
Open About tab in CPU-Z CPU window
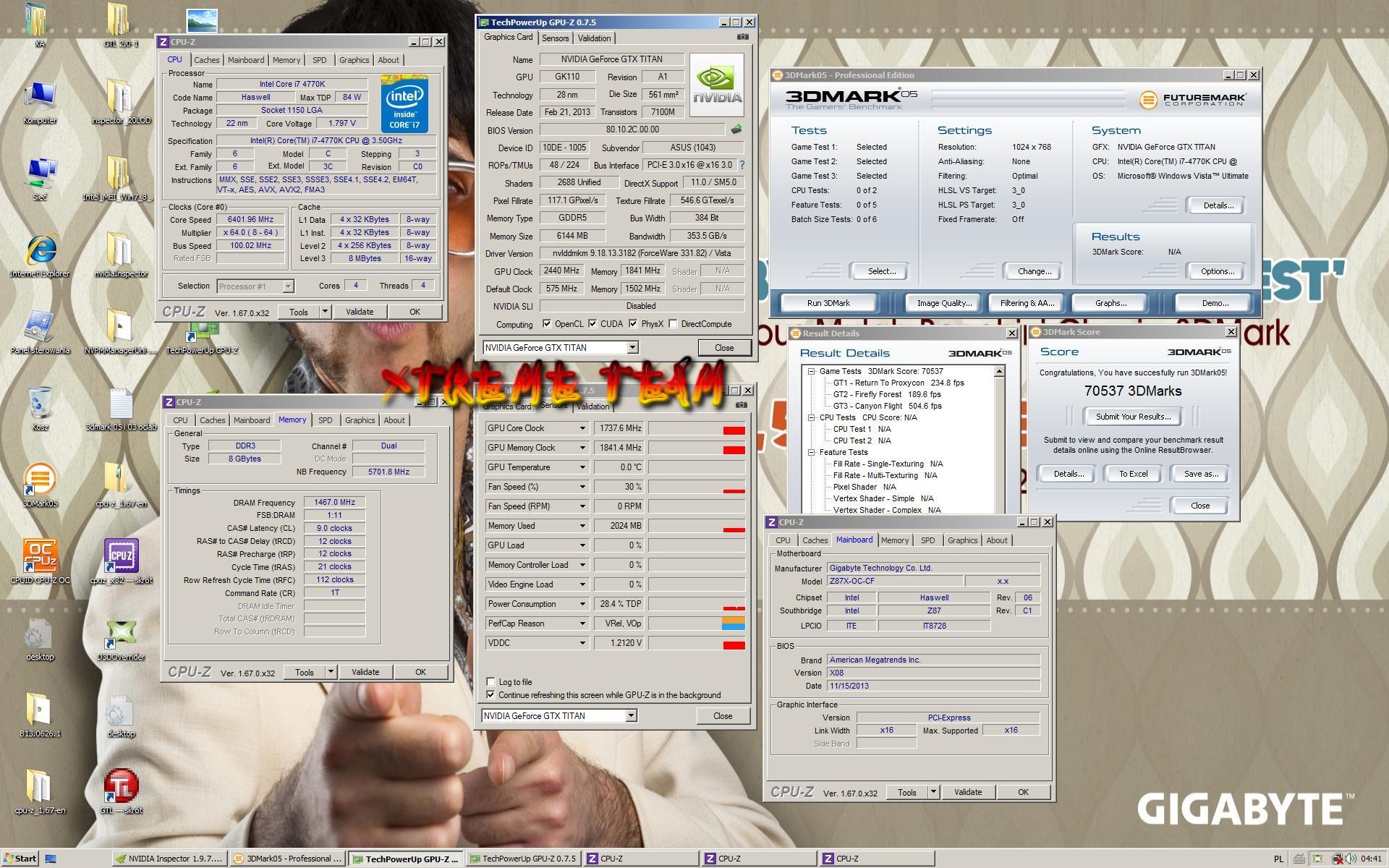click(388, 60)
